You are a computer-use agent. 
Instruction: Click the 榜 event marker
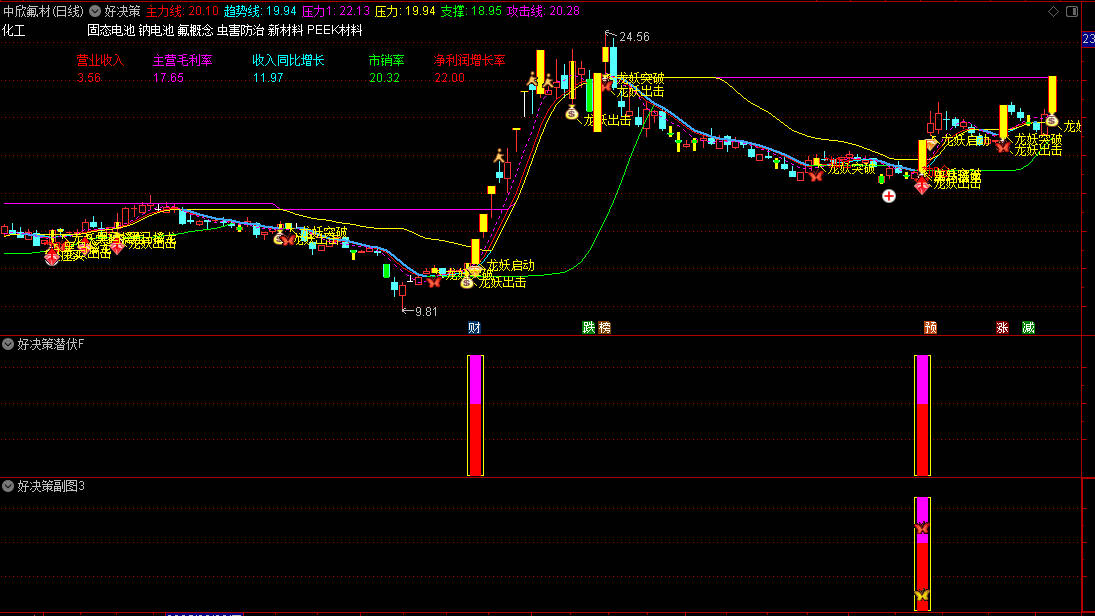(604, 328)
